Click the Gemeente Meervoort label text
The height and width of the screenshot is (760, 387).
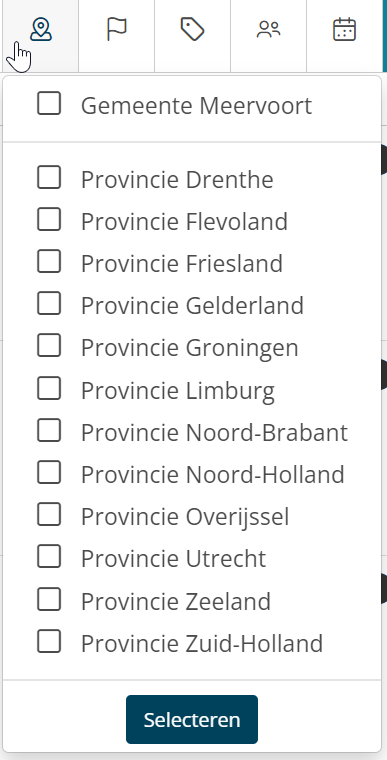point(196,106)
